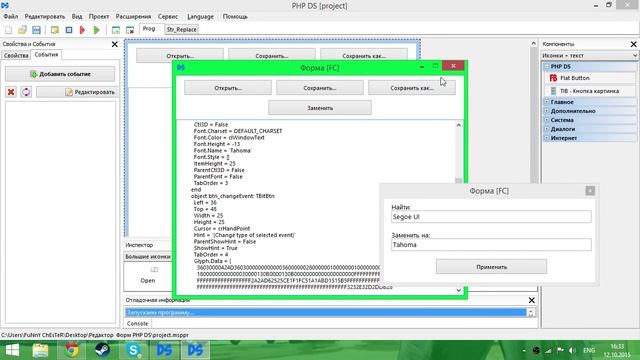Viewport: 640px width, 360px height.
Task: Open the Вид menu
Action: click(x=77, y=17)
